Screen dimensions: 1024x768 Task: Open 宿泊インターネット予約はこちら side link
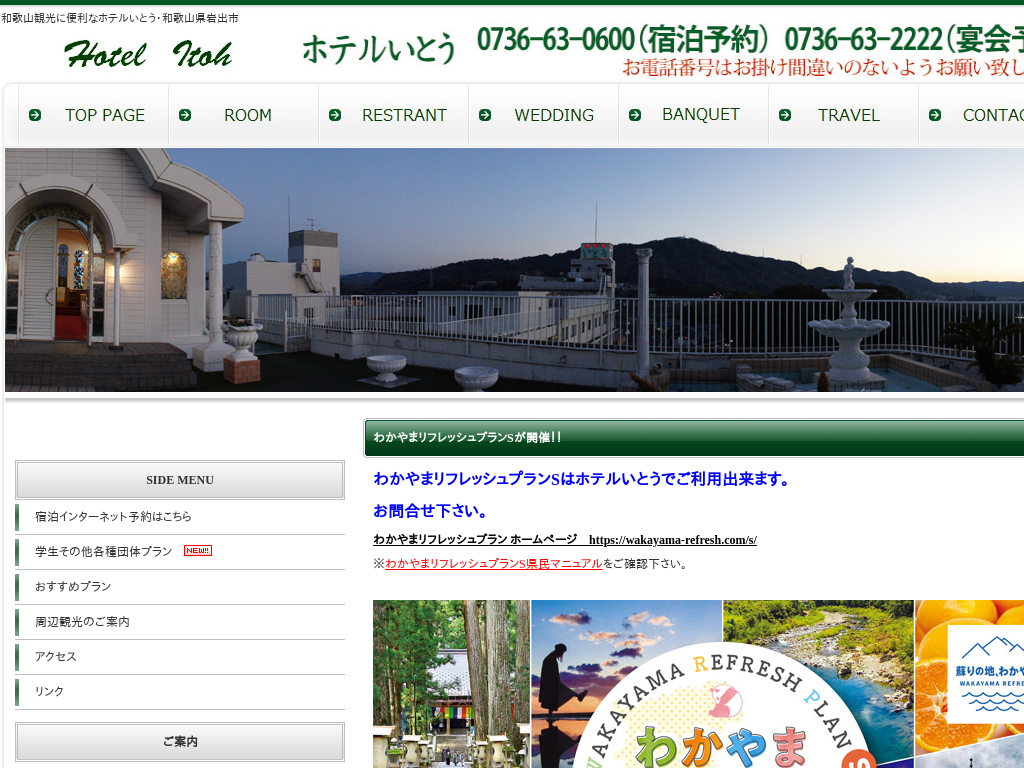(x=180, y=517)
